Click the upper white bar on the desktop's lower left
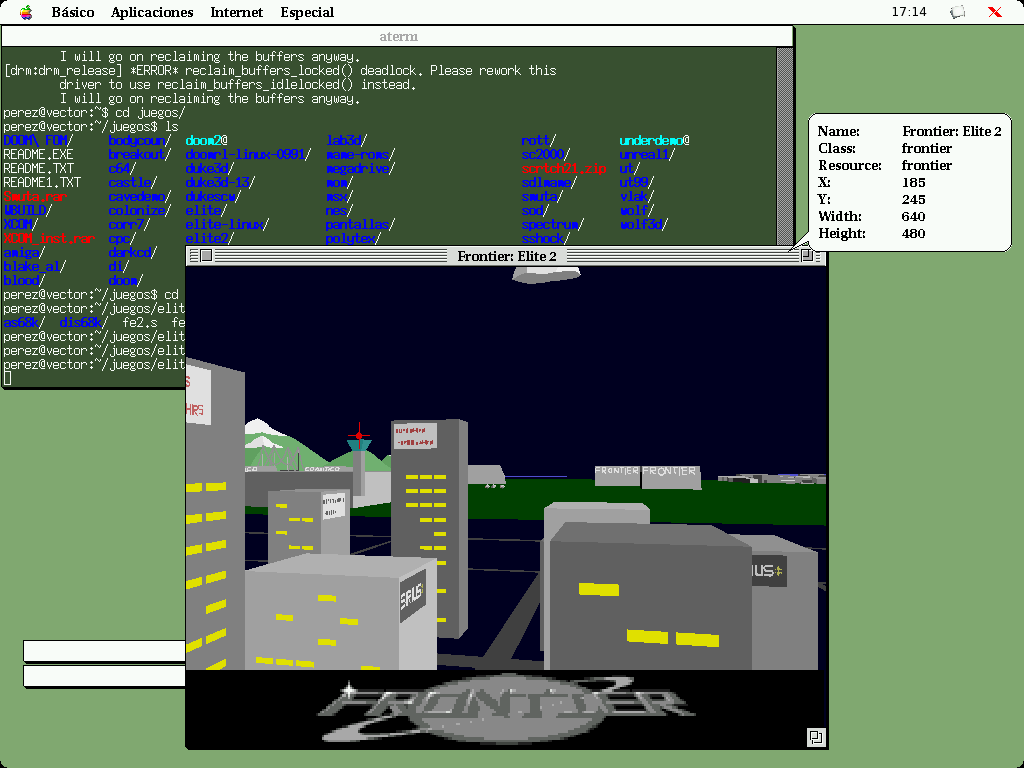1024x768 pixels. pyautogui.click(x=104, y=651)
